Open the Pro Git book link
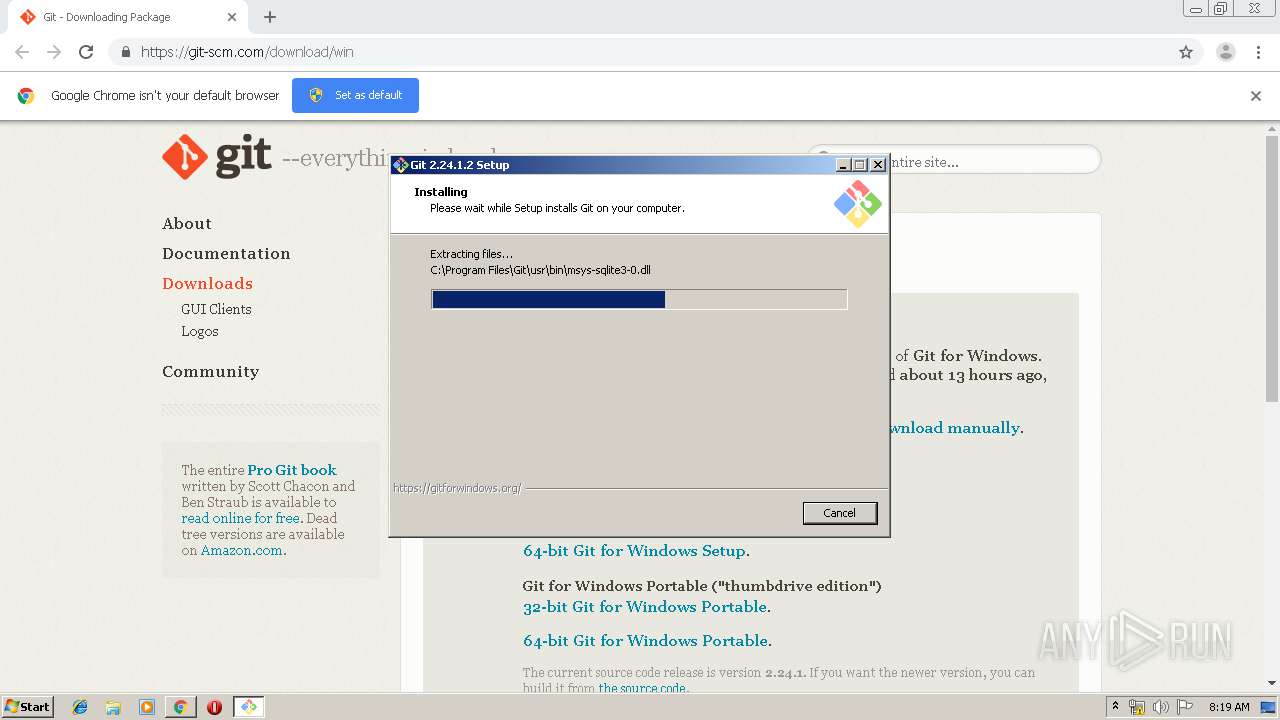Image resolution: width=1280 pixels, height=720 pixels. (x=292, y=470)
